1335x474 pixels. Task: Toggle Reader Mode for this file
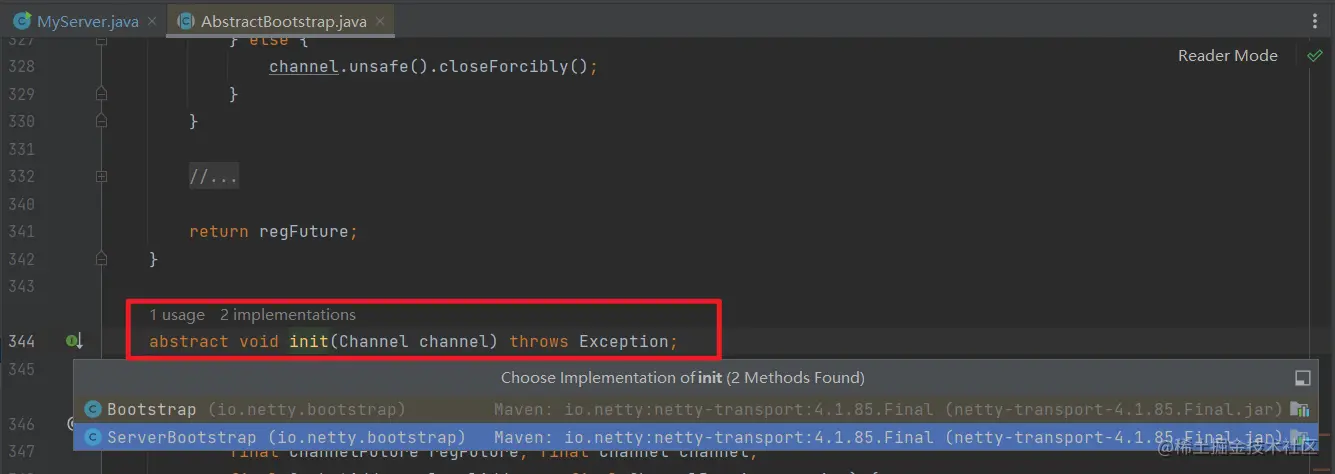point(1227,56)
